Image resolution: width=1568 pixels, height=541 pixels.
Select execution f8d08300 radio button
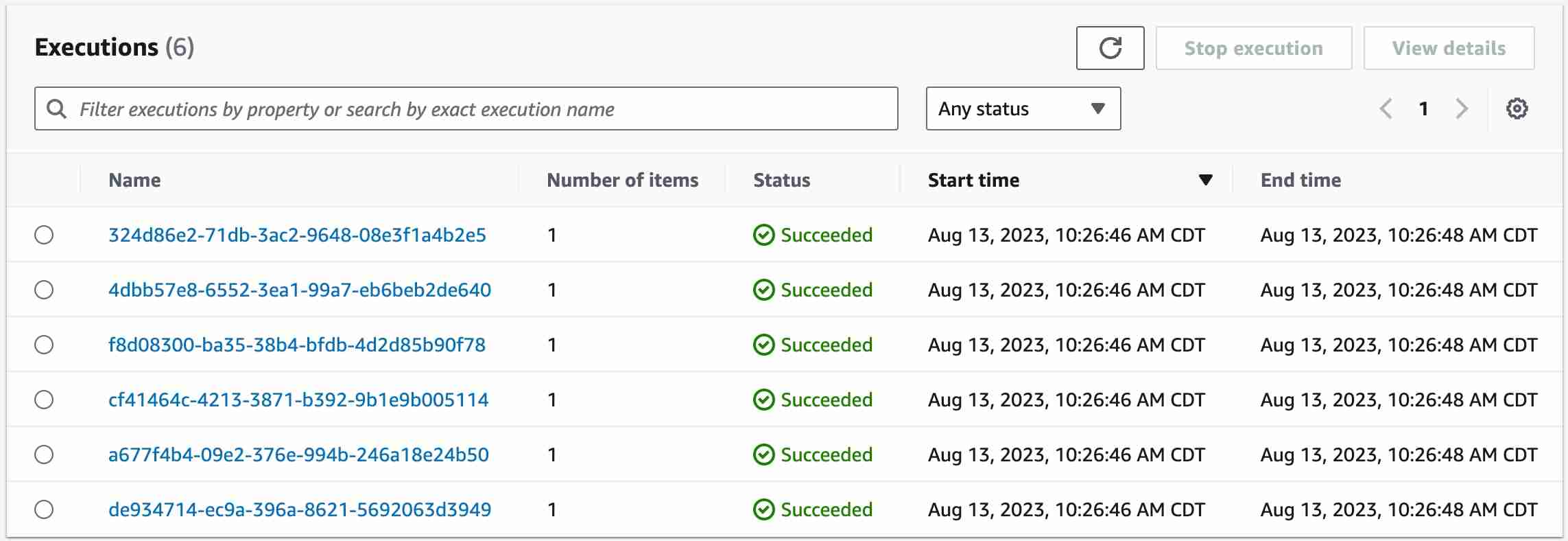point(44,345)
